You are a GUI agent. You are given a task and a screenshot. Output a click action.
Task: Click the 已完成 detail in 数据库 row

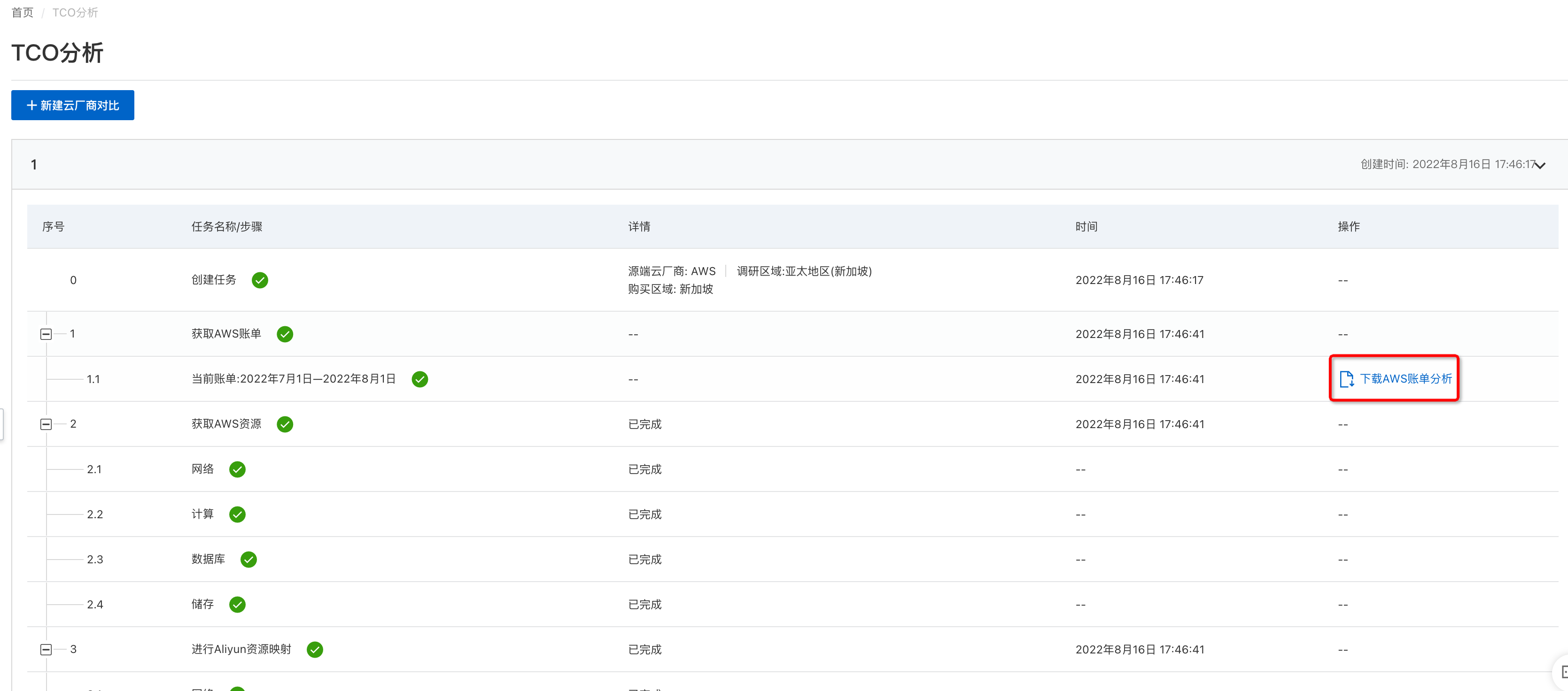click(644, 559)
